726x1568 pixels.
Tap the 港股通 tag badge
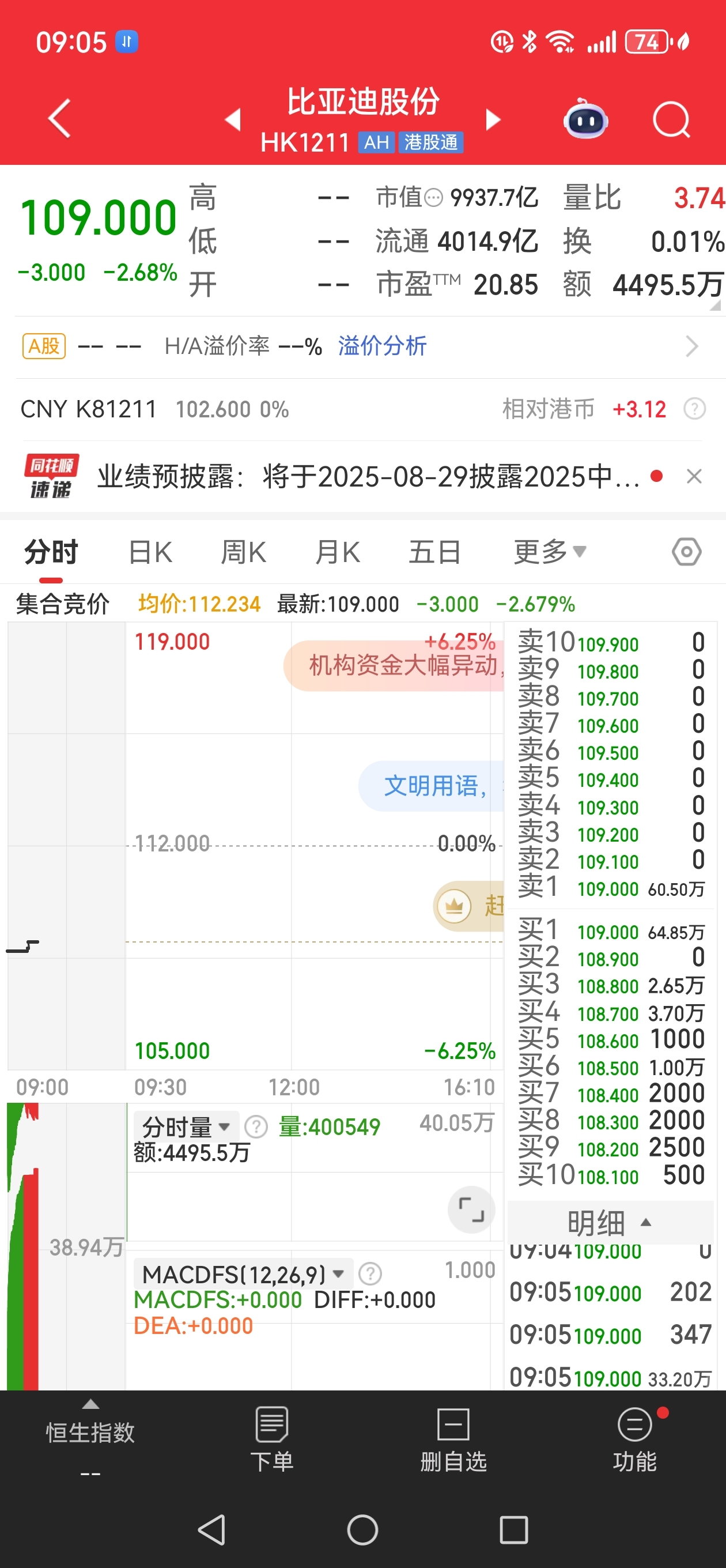pyautogui.click(x=432, y=142)
